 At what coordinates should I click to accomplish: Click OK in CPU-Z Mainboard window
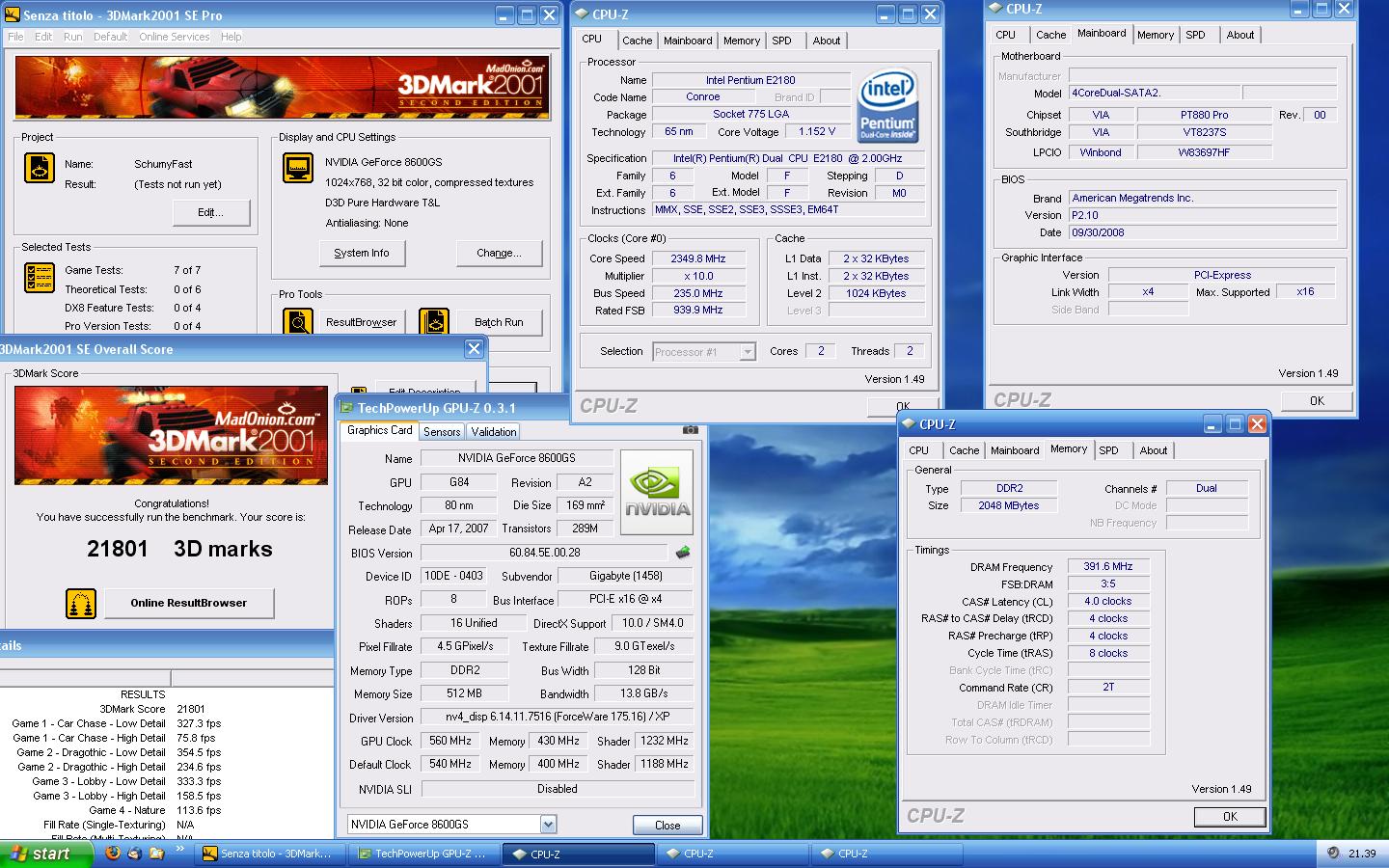1317,401
